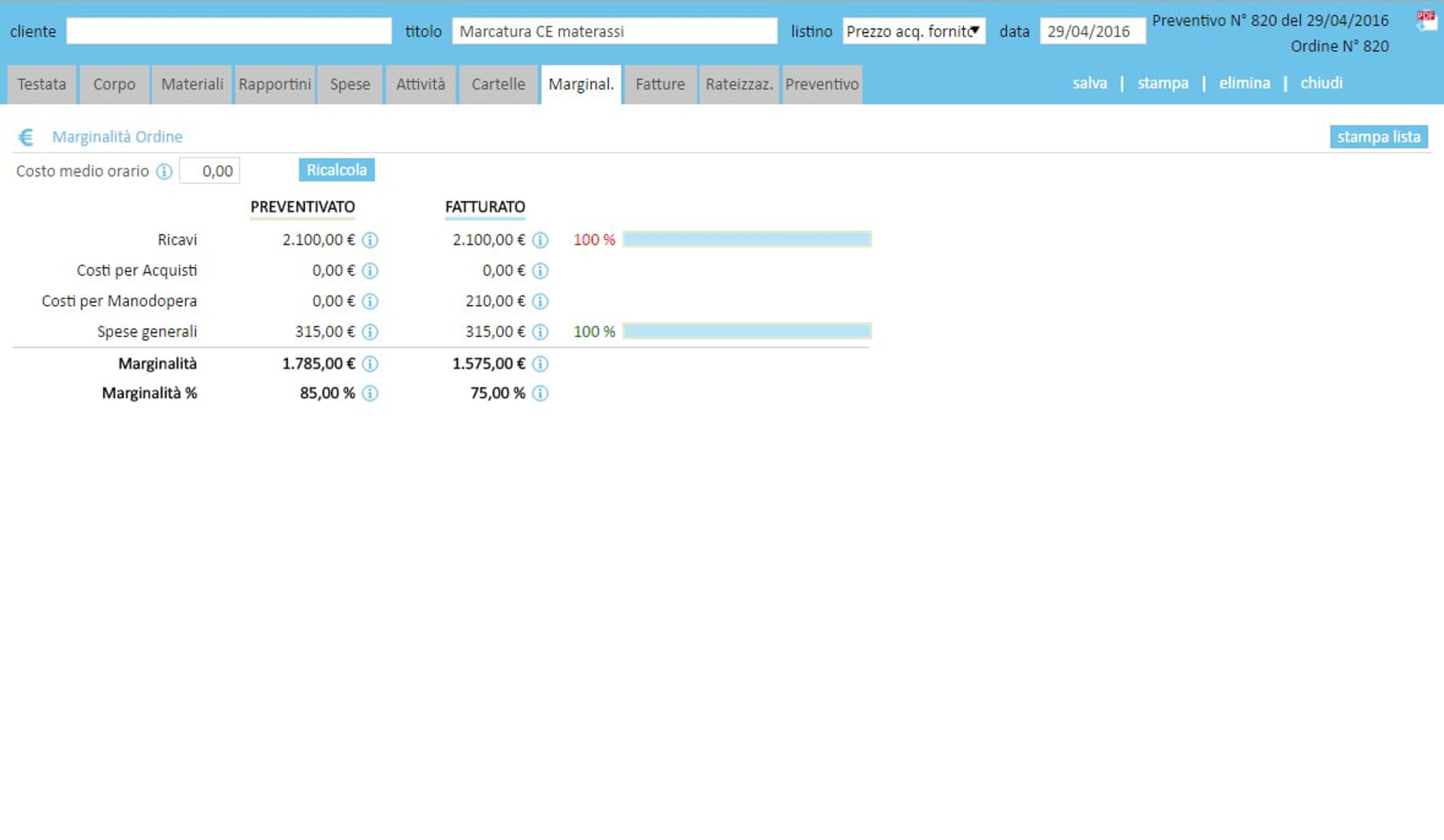Click the stampa lista button
The image size is (1444, 840).
point(1379,137)
